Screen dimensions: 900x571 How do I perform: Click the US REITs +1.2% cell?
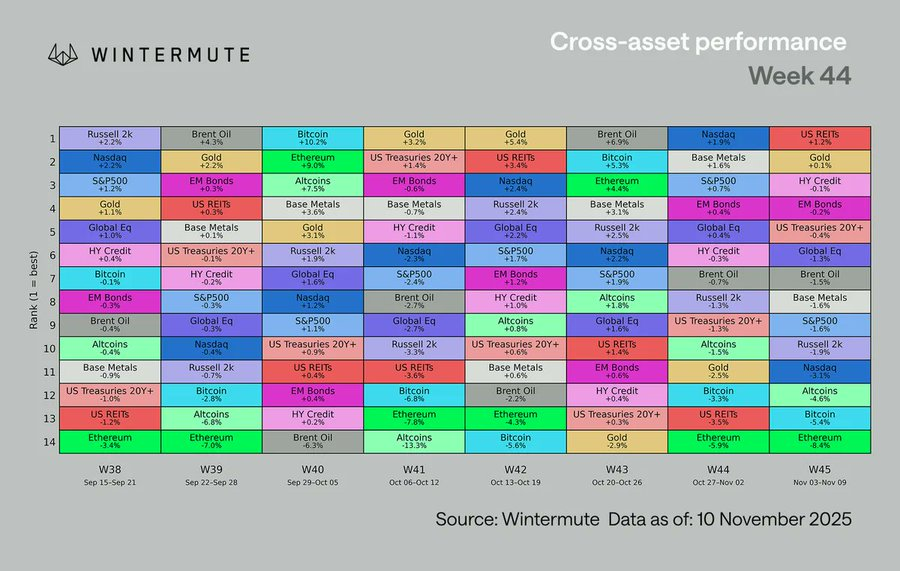tap(820, 137)
